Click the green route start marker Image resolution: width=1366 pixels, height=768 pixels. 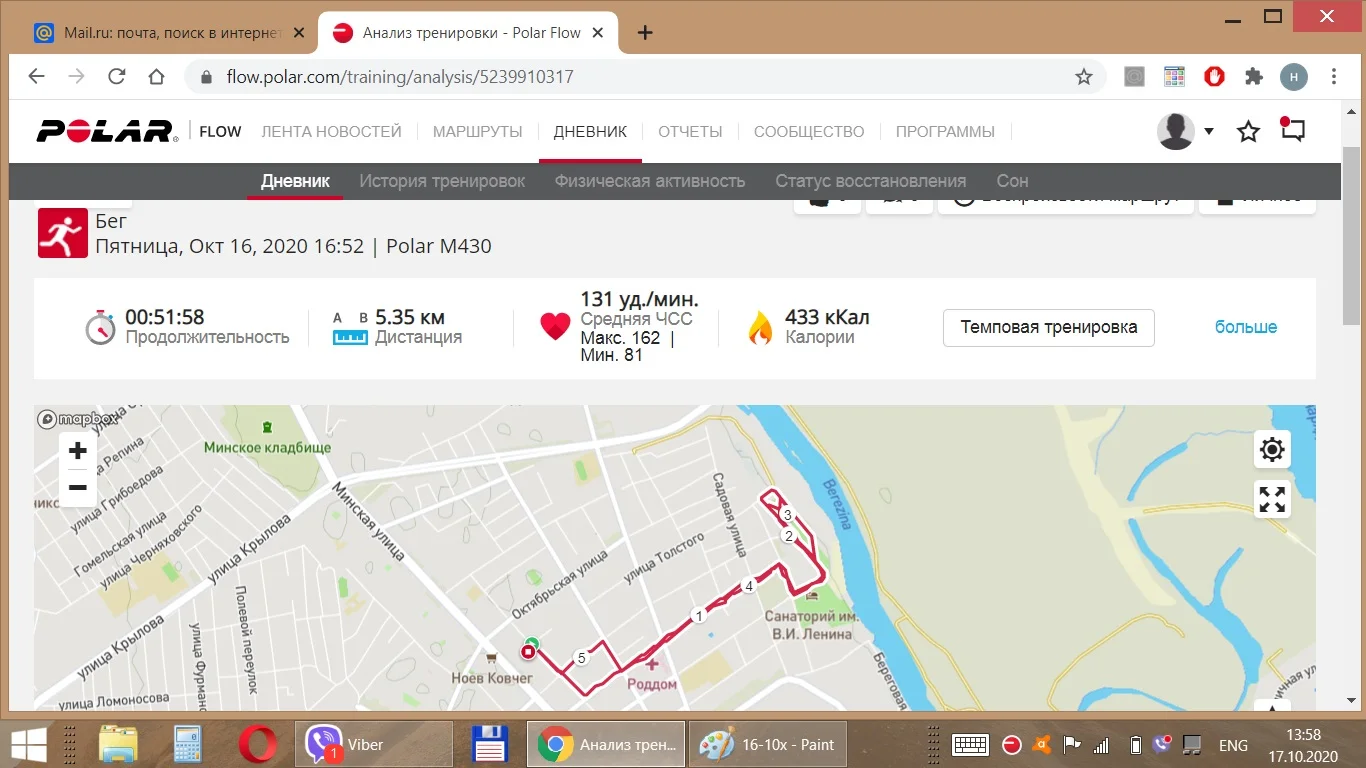click(x=532, y=642)
